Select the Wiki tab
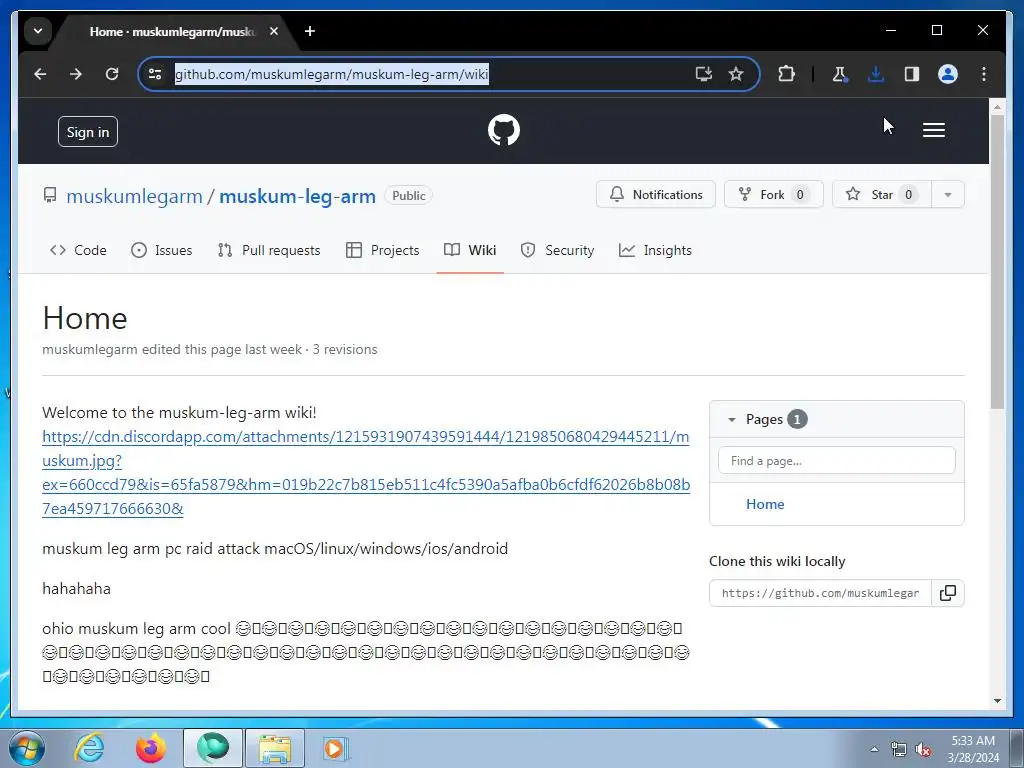 click(470, 250)
